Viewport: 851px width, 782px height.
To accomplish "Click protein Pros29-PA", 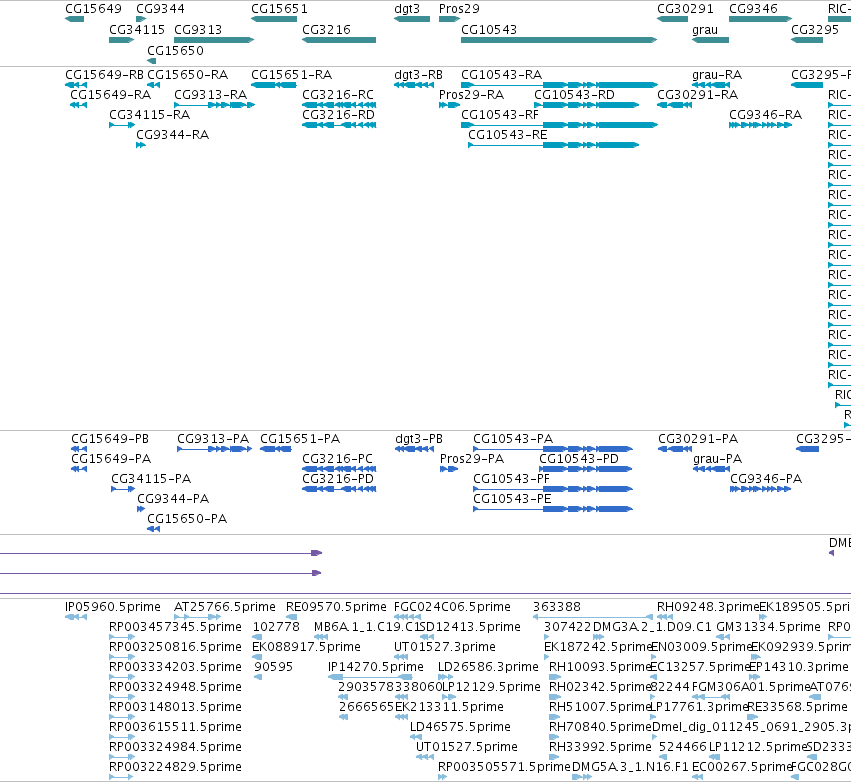I will 449,469.
